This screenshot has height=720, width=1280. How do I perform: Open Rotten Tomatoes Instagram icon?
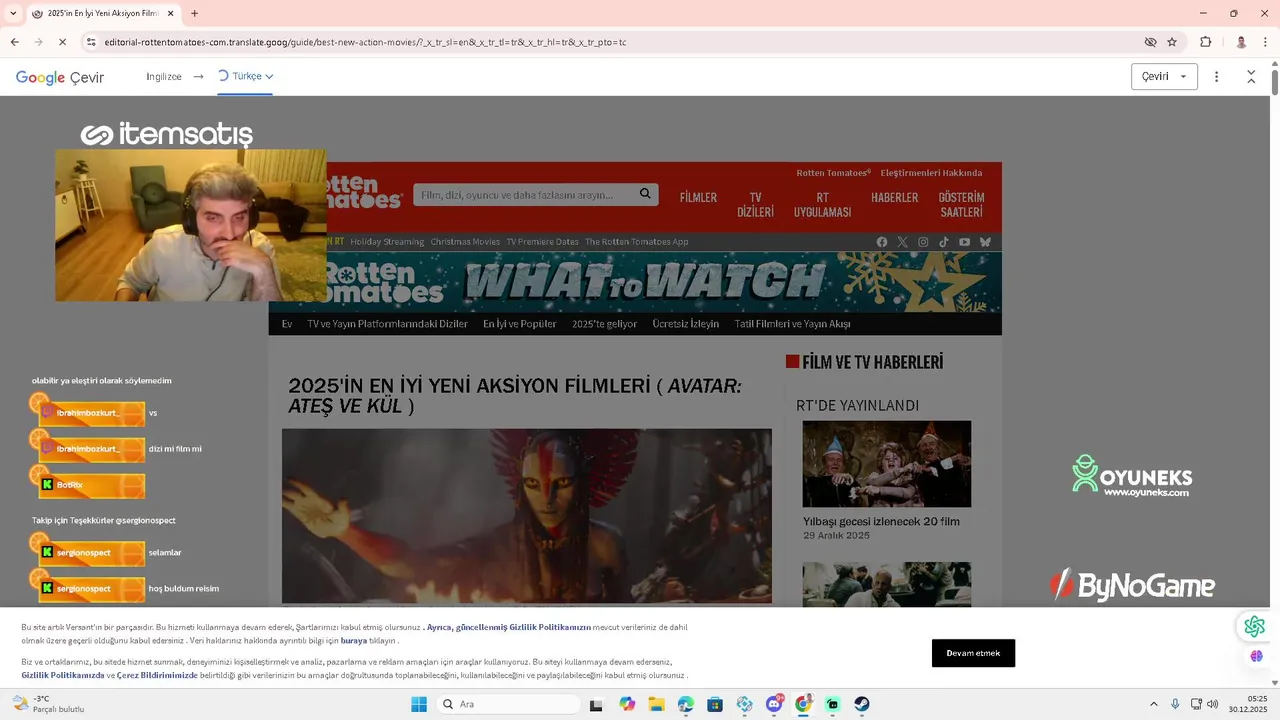(x=923, y=242)
